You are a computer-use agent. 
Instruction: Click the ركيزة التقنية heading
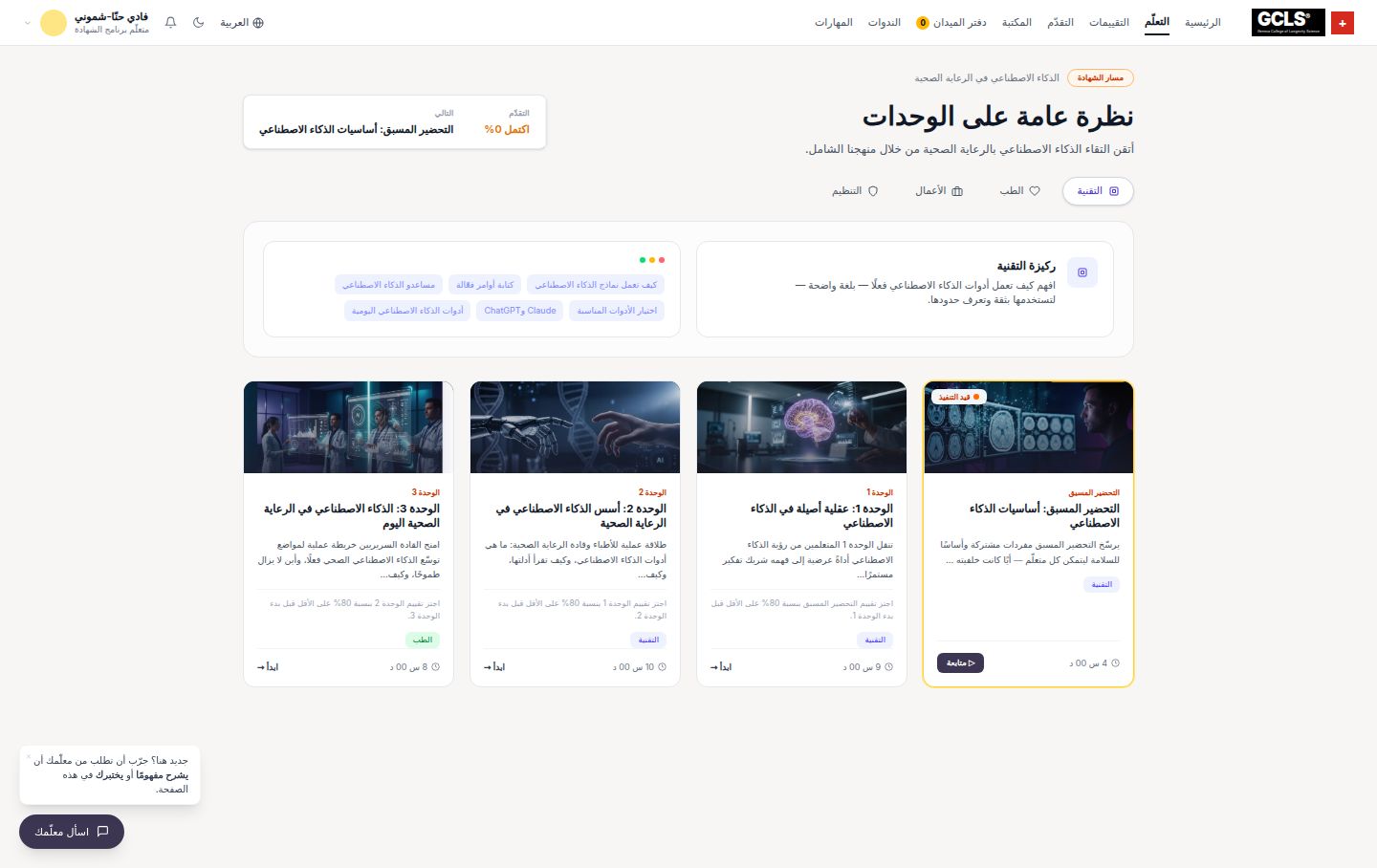(x=1026, y=266)
